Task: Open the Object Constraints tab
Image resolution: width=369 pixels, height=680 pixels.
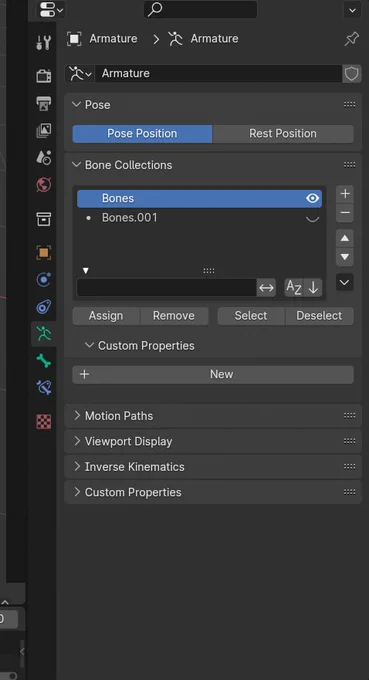Action: [x=44, y=307]
